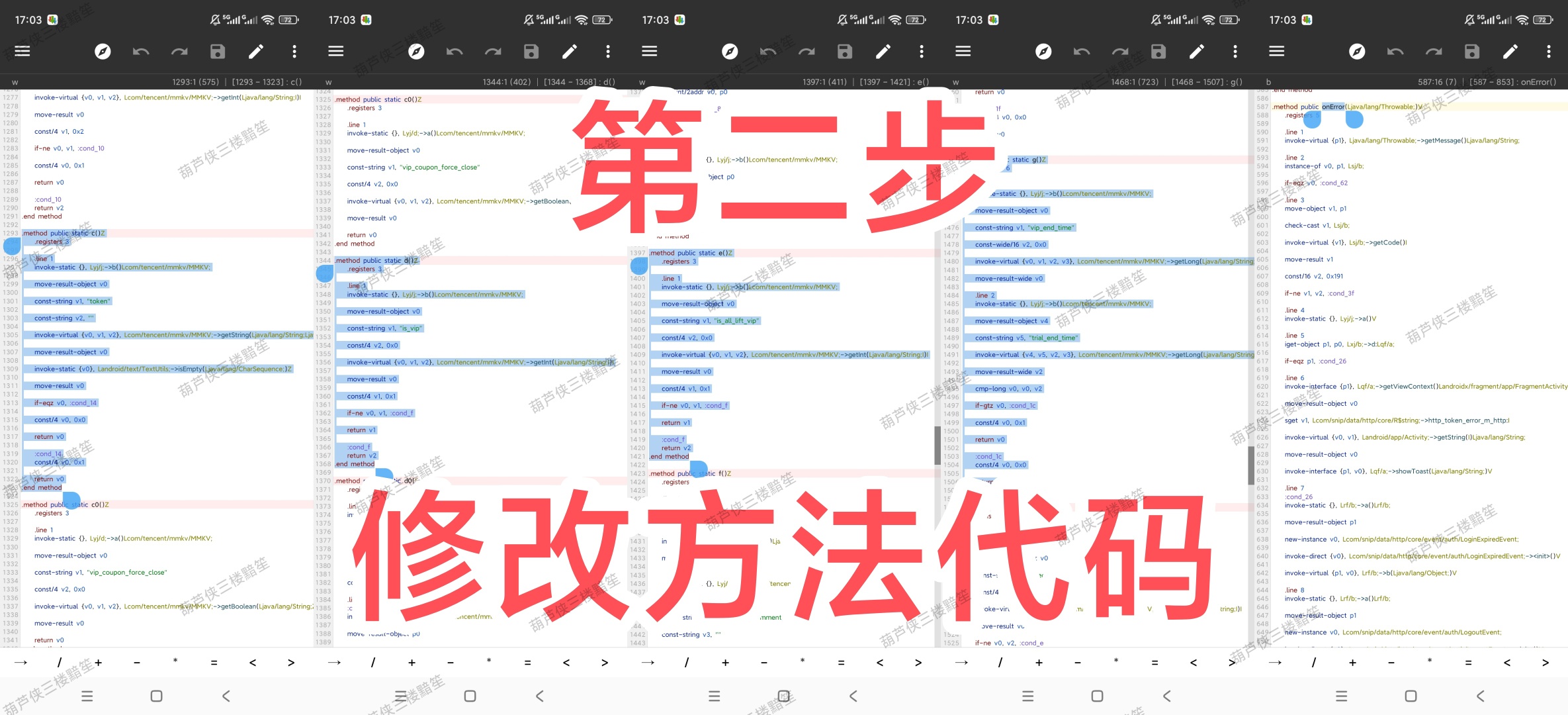
Task: Undo the last edit in the e() editor
Action: 768,51
